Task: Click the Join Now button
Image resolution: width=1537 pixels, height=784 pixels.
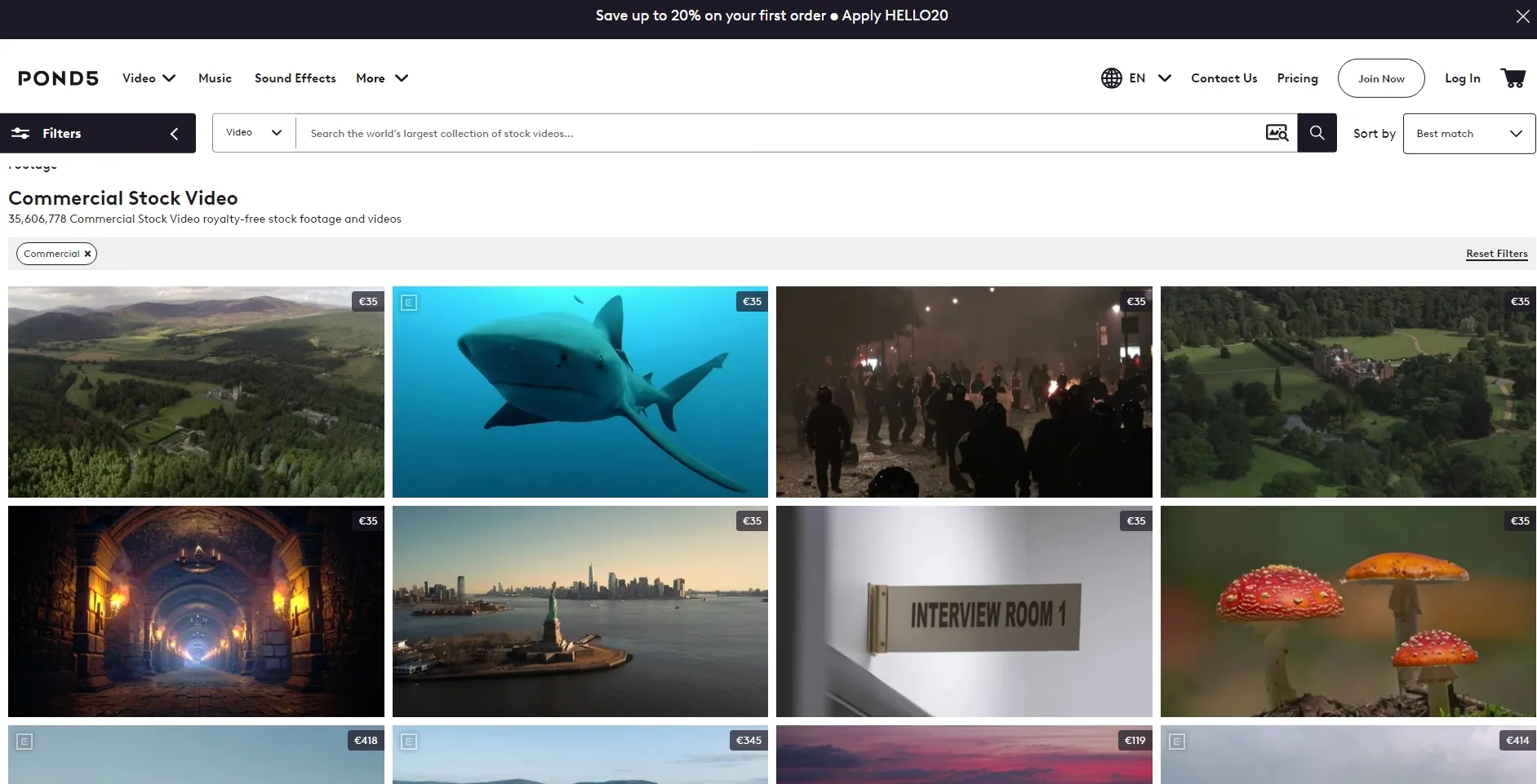Action: pyautogui.click(x=1381, y=78)
